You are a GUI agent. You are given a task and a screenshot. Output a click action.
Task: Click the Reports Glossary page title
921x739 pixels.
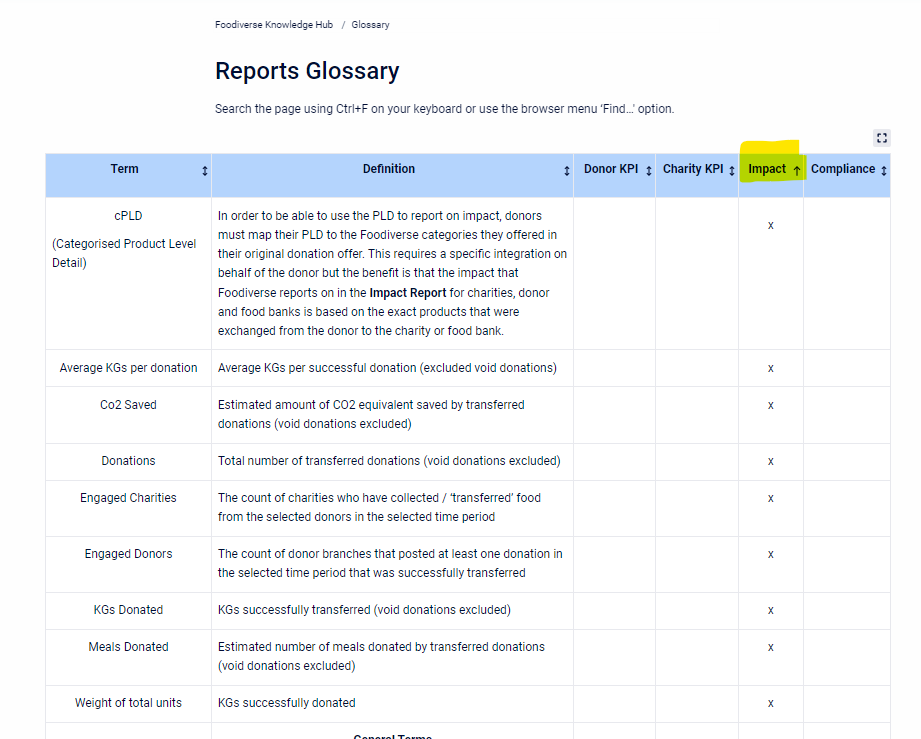(307, 71)
